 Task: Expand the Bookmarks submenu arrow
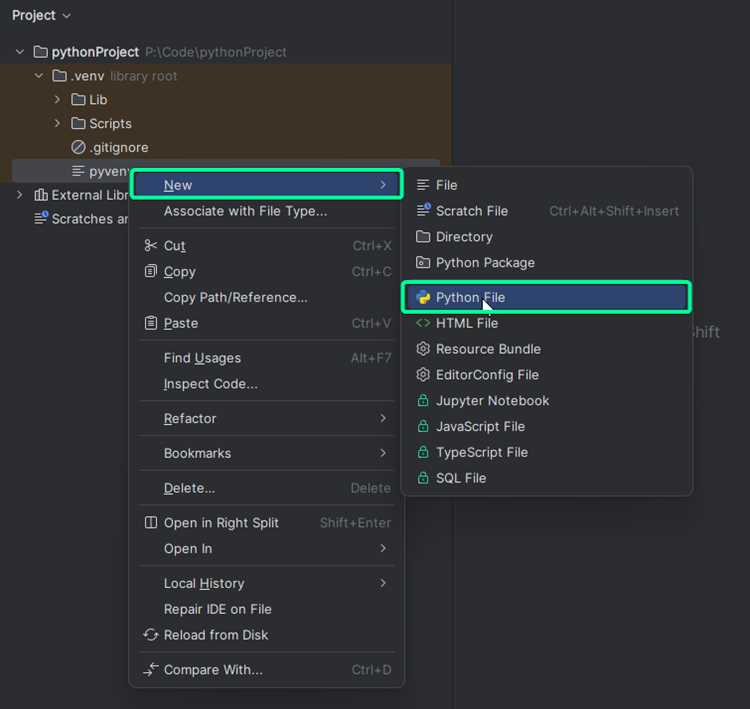pos(383,453)
